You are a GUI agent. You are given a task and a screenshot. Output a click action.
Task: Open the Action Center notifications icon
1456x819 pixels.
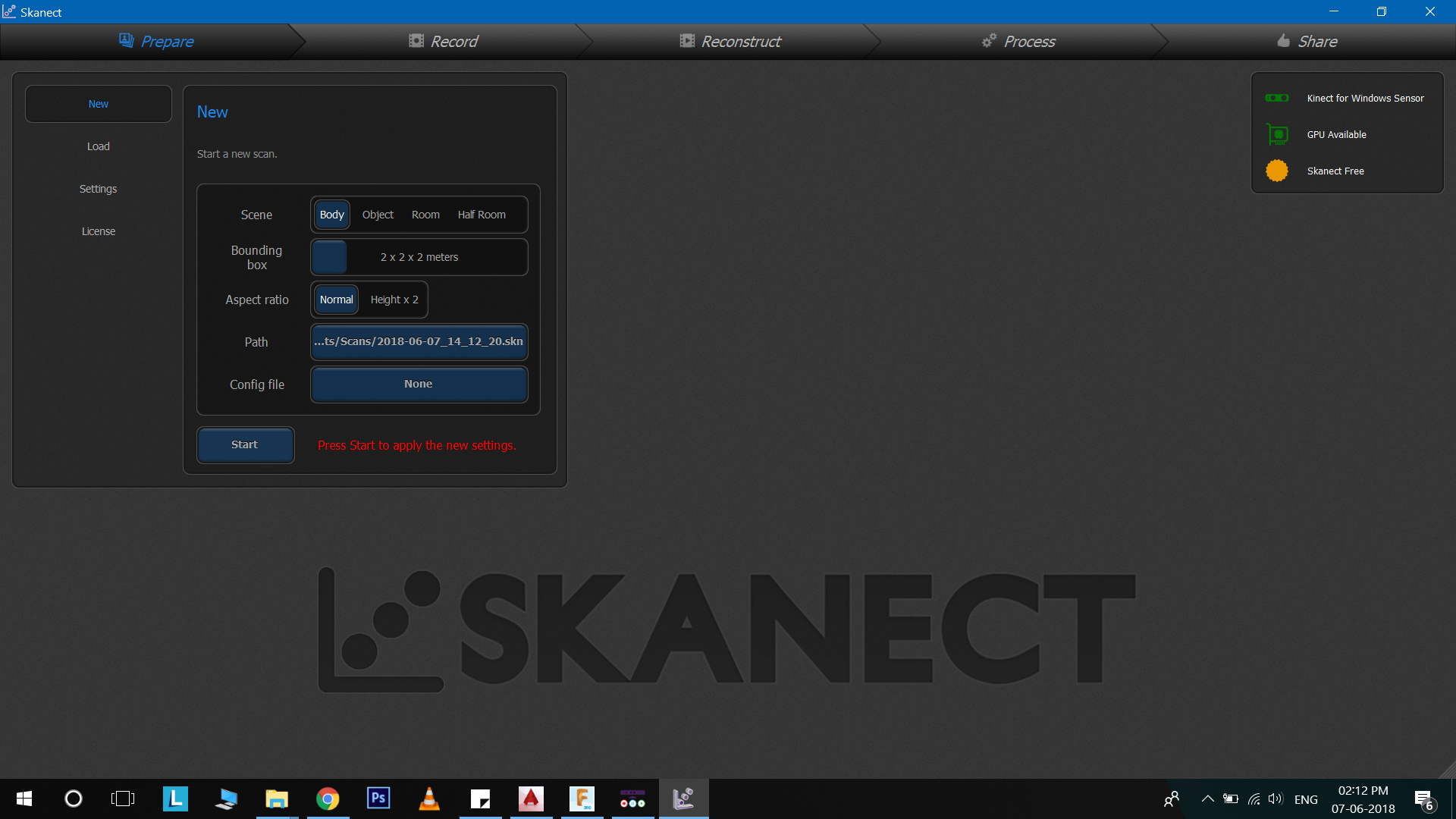coord(1424,799)
